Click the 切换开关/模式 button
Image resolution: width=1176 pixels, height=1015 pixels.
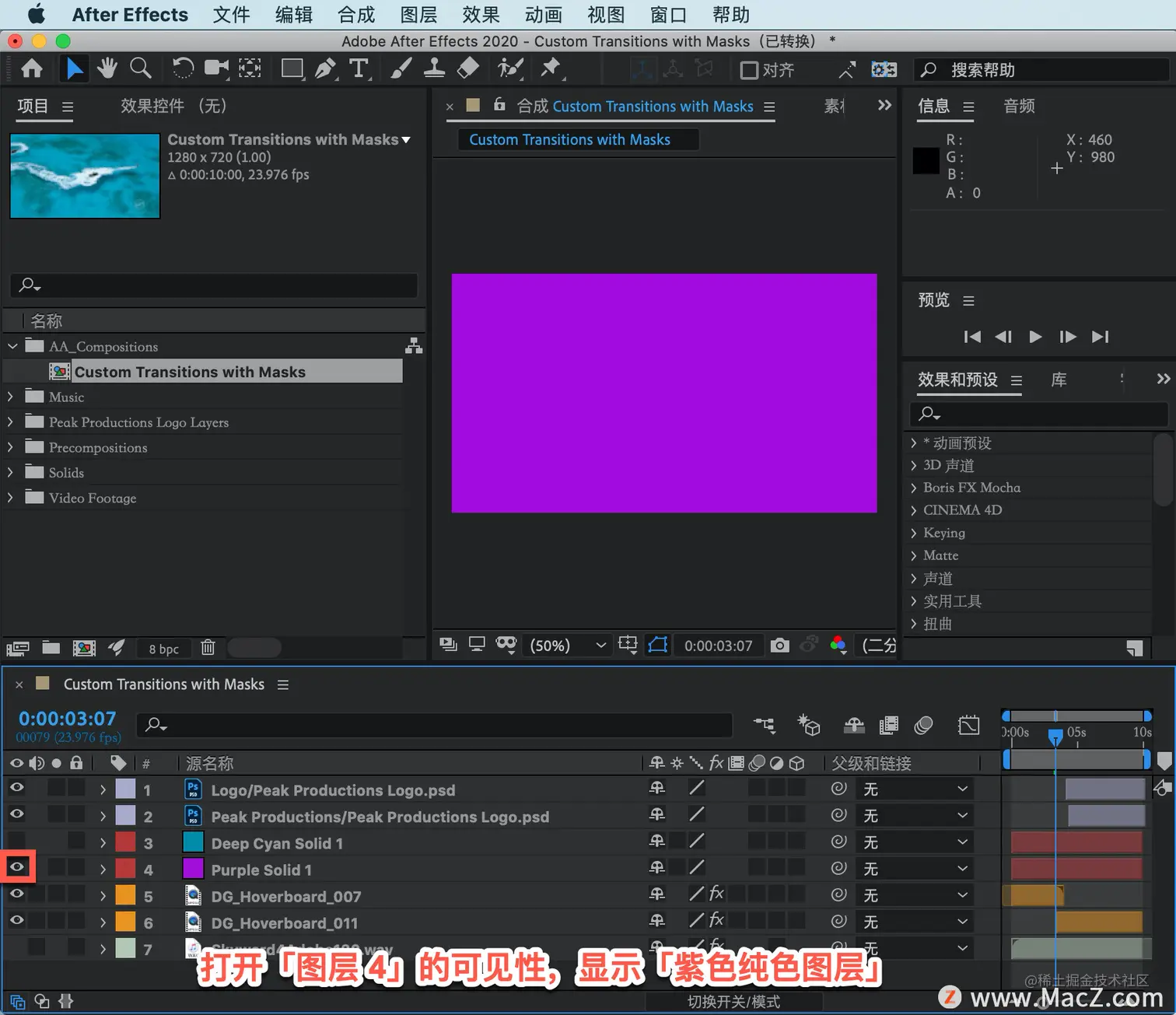click(x=733, y=1002)
